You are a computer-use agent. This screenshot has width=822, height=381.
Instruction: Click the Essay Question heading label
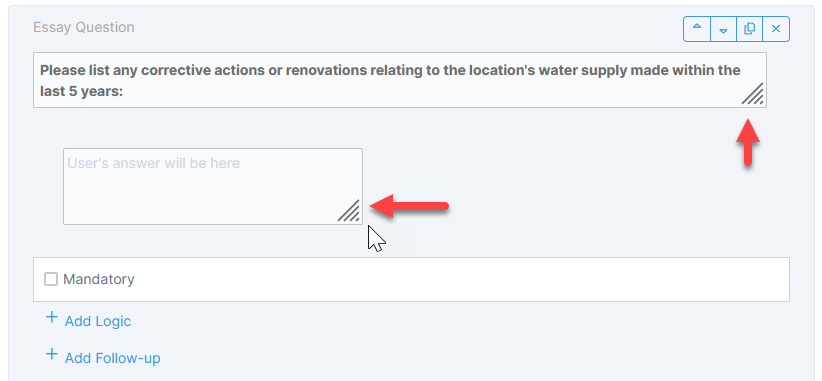[84, 27]
